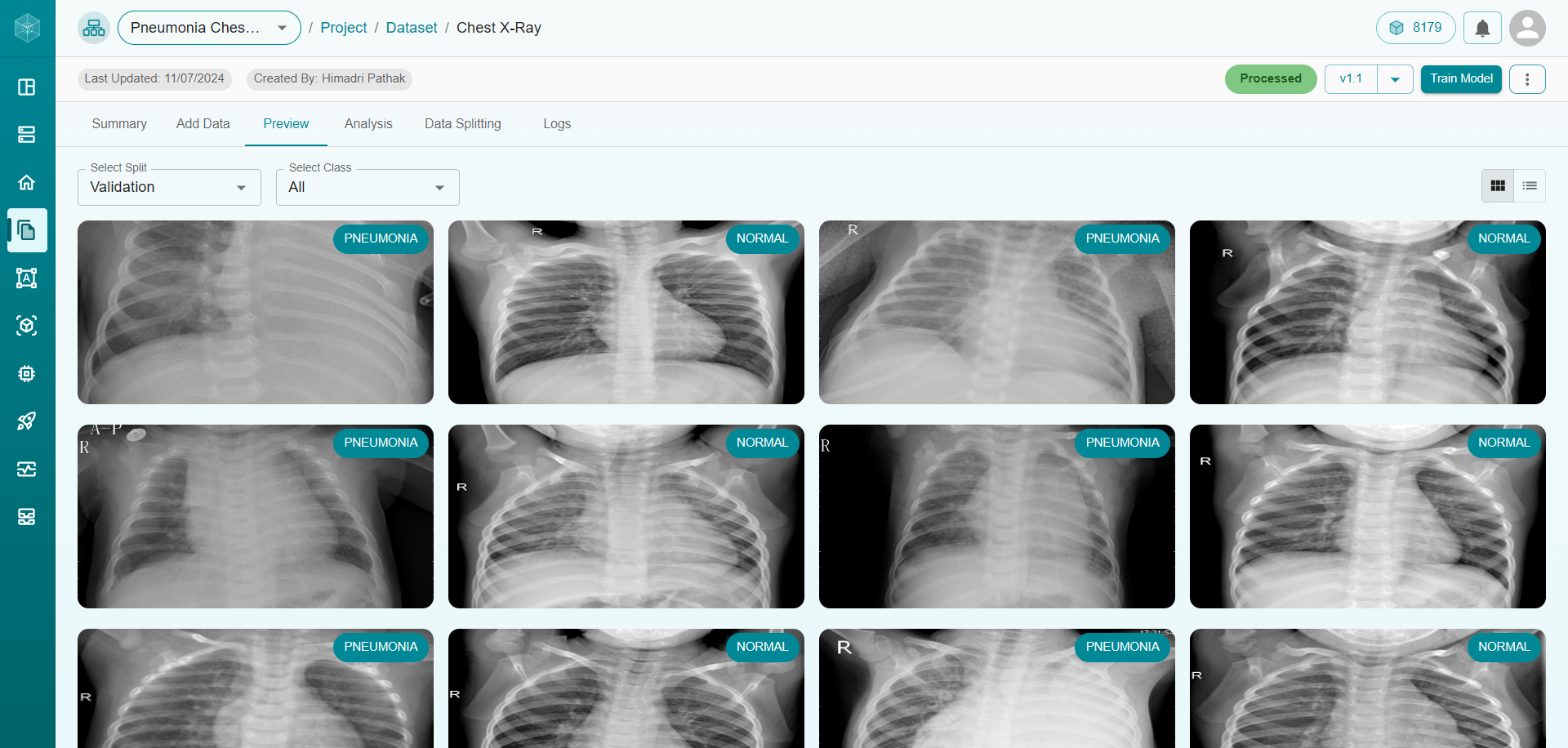Image resolution: width=1568 pixels, height=748 pixels.
Task: Open third row second PNEUMONIA x-ray thumbnail
Action: [997, 688]
